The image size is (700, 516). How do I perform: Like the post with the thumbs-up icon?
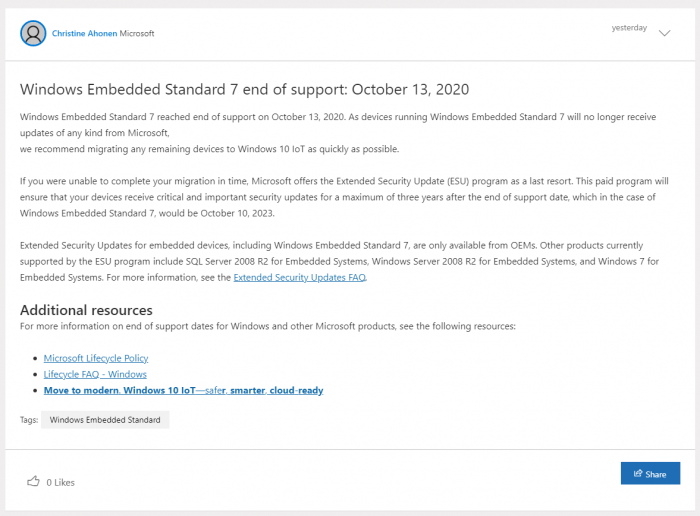[33, 481]
